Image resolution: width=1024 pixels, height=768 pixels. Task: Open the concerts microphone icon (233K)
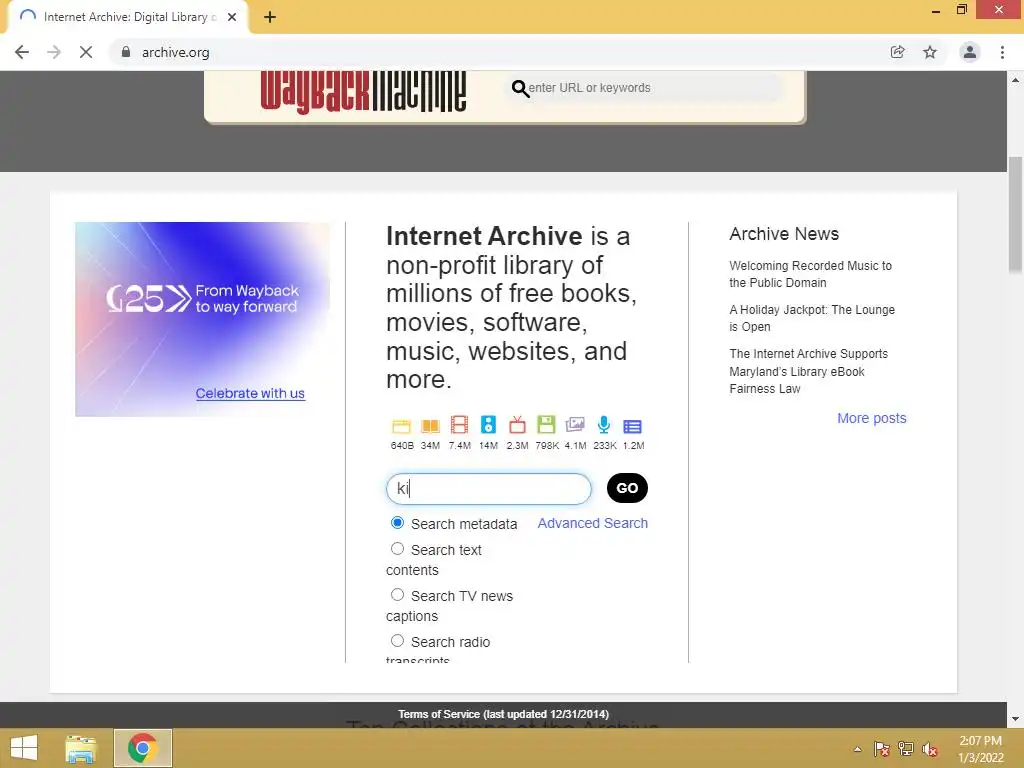(604, 425)
